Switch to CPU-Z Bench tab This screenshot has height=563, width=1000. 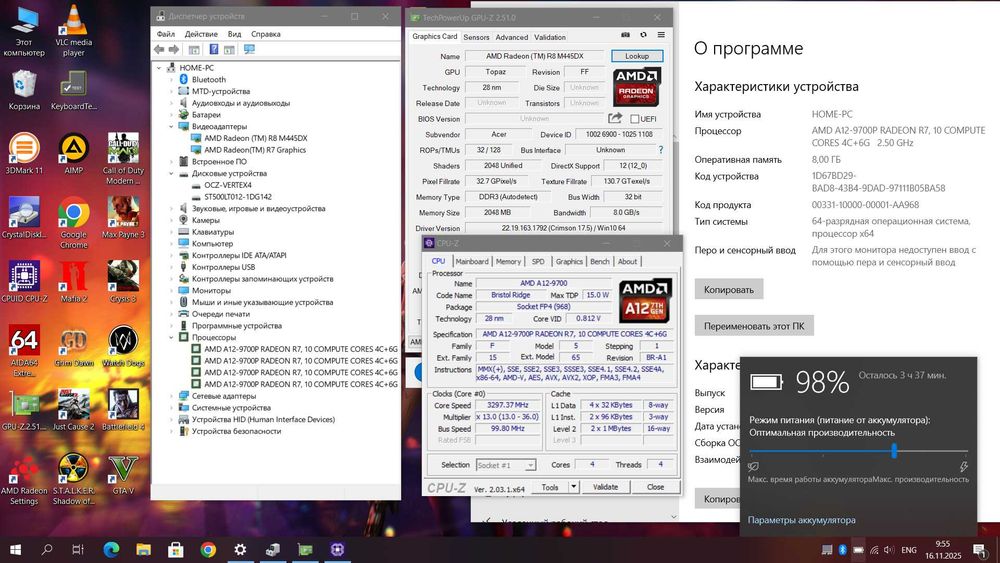tap(599, 261)
